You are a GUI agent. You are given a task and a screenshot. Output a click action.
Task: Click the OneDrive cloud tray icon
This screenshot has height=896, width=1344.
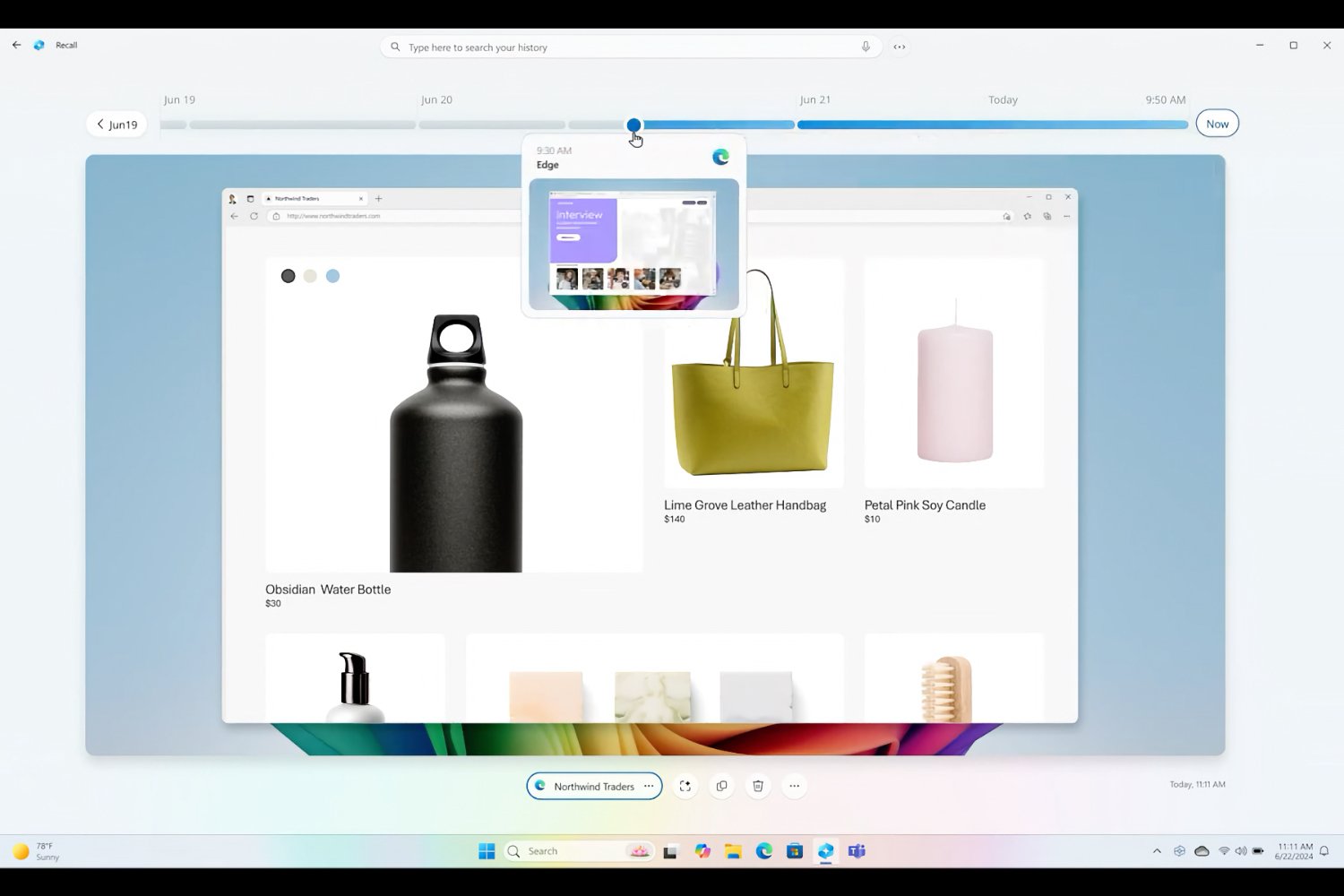point(1202,851)
